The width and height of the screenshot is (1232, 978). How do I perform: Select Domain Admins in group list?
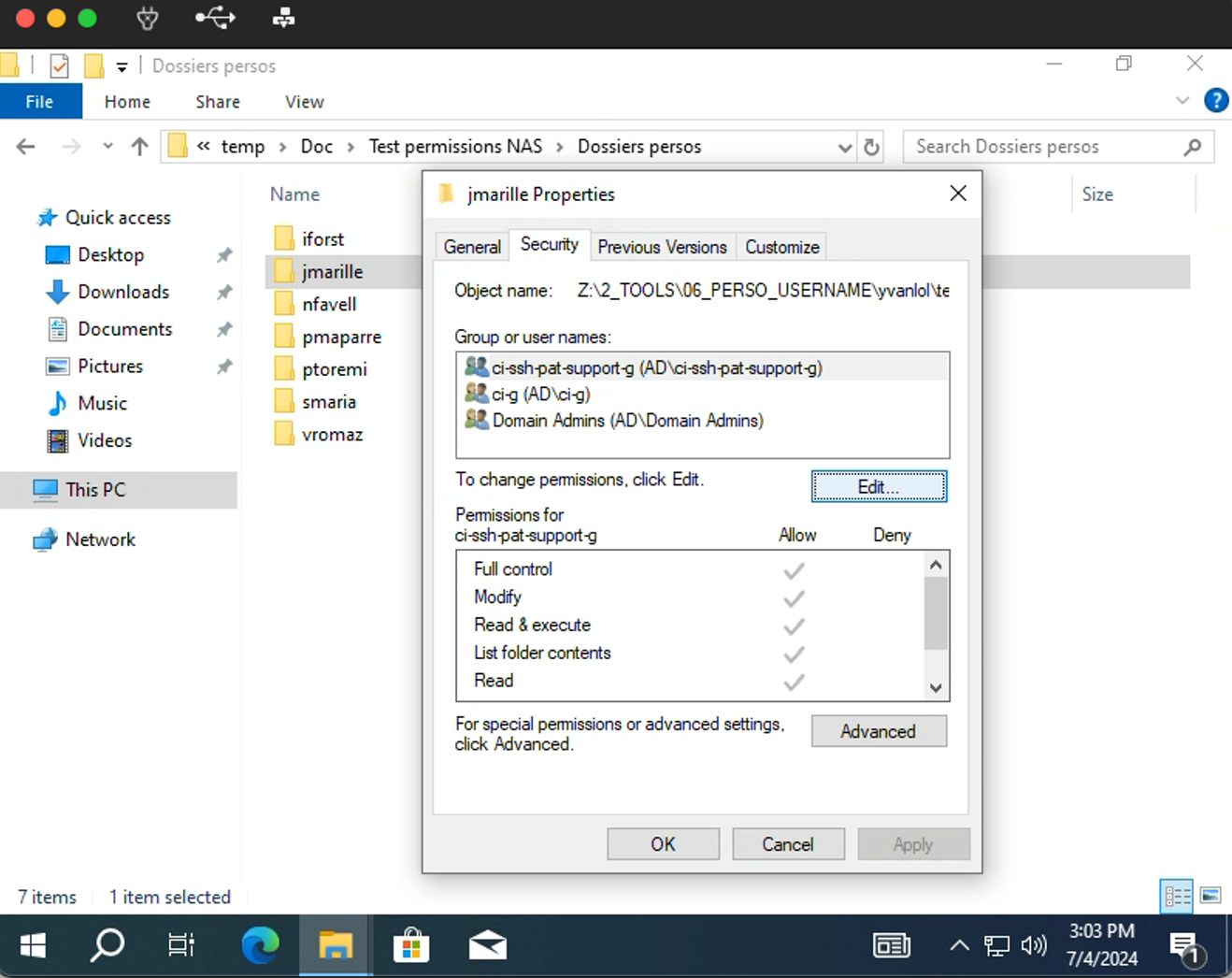pyautogui.click(x=627, y=421)
